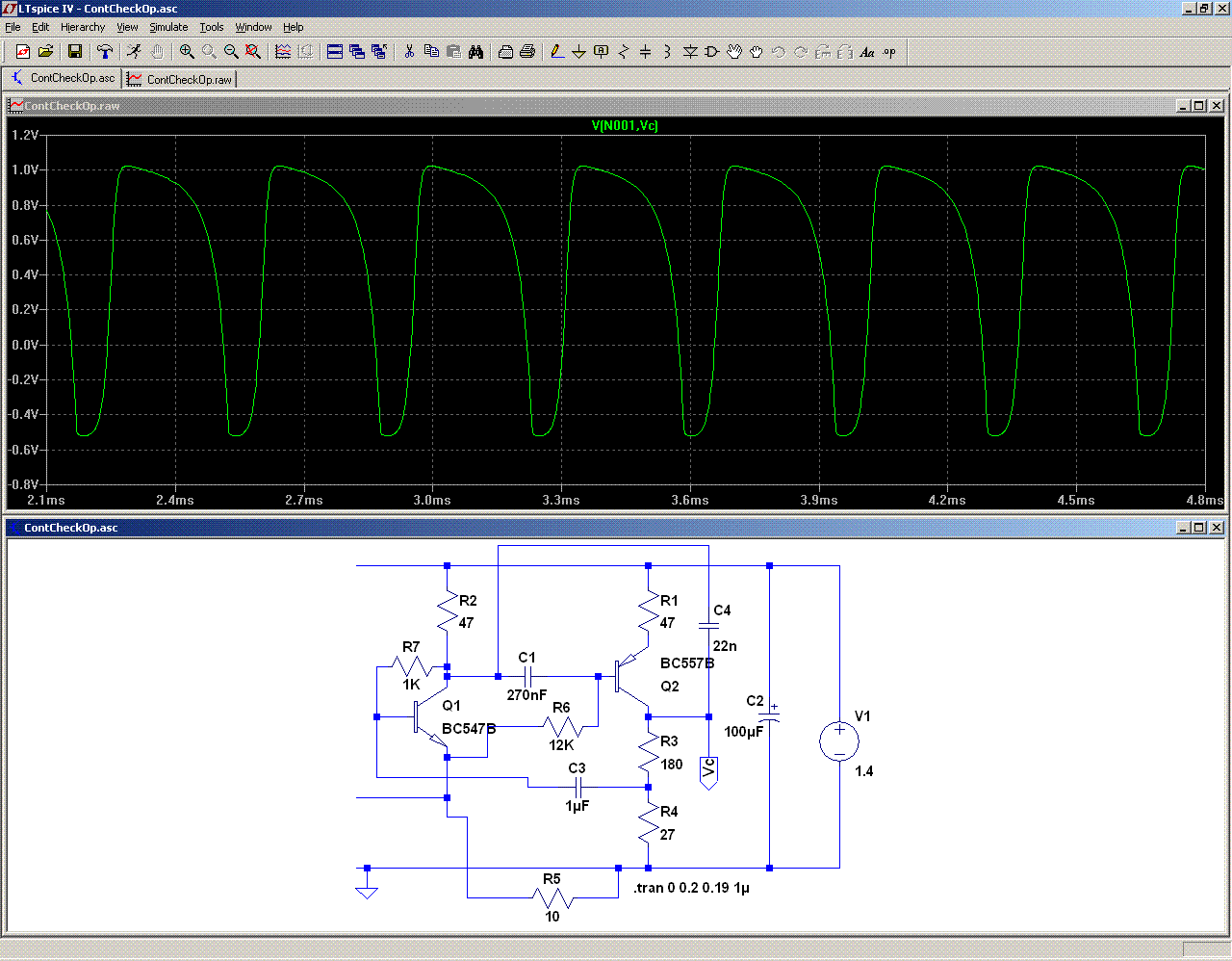Select the Label Net tool
Viewport: 1232px width, 961px height.
601,52
